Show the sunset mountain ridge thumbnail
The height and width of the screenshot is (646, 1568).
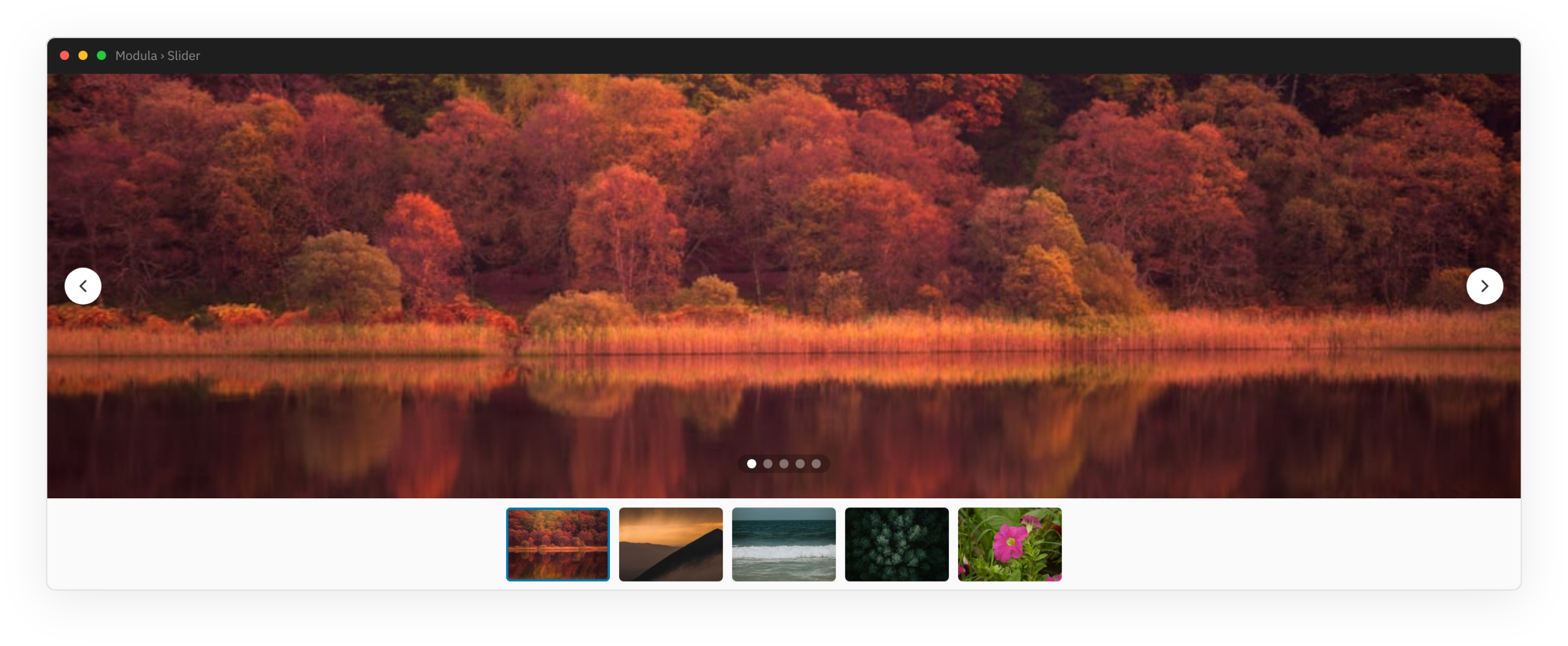(x=671, y=544)
